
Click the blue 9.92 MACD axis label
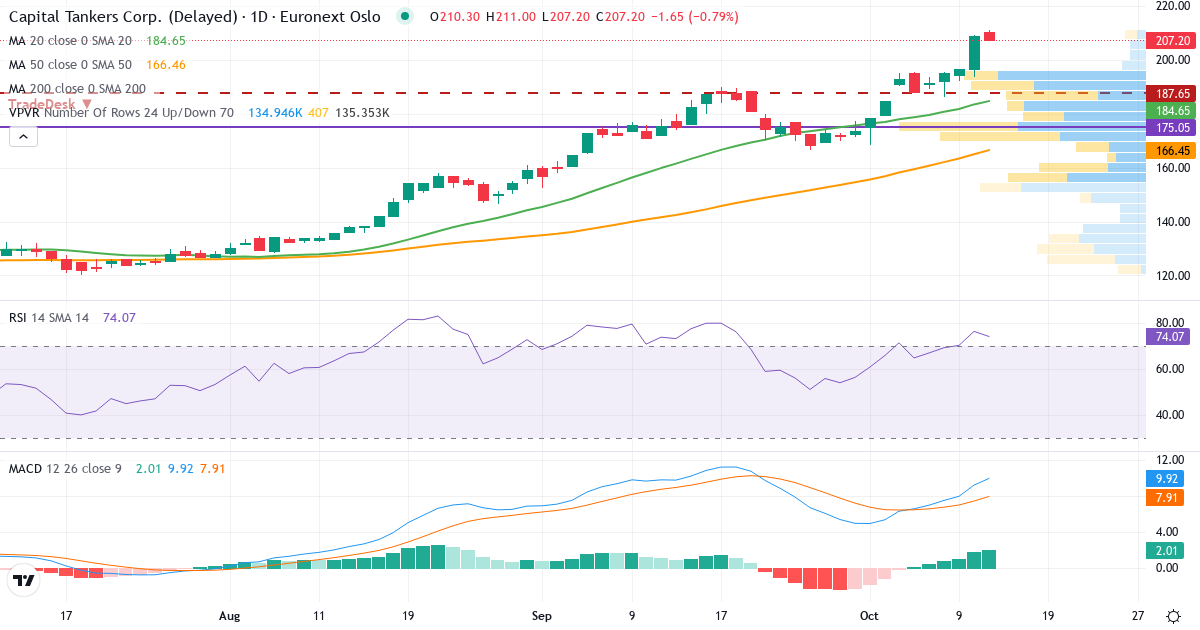pos(1166,478)
